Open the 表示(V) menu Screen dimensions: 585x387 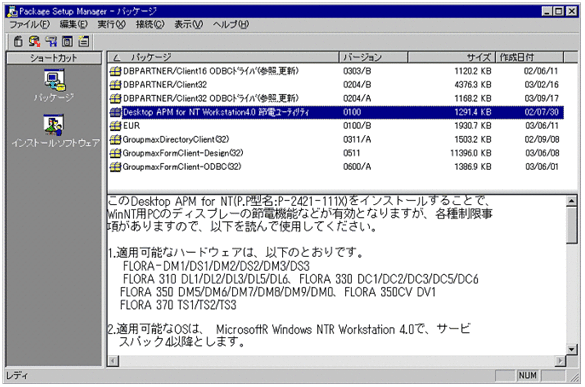coord(188,25)
